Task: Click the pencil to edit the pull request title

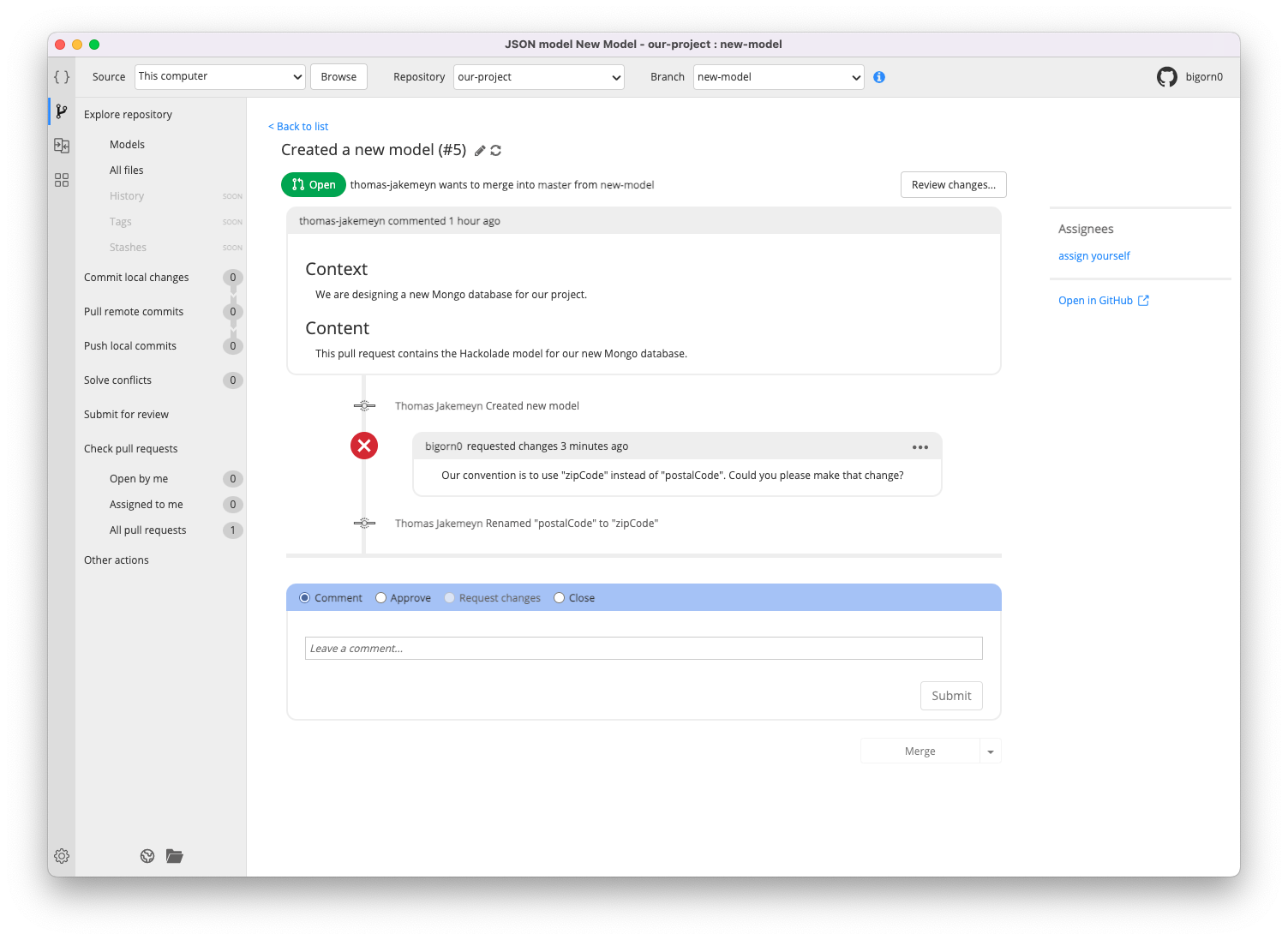Action: (x=479, y=150)
